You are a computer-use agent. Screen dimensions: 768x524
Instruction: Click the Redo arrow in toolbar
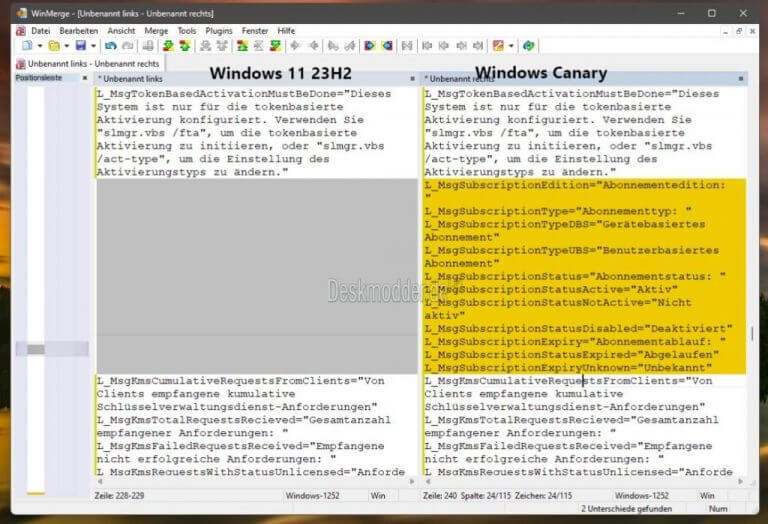126,46
